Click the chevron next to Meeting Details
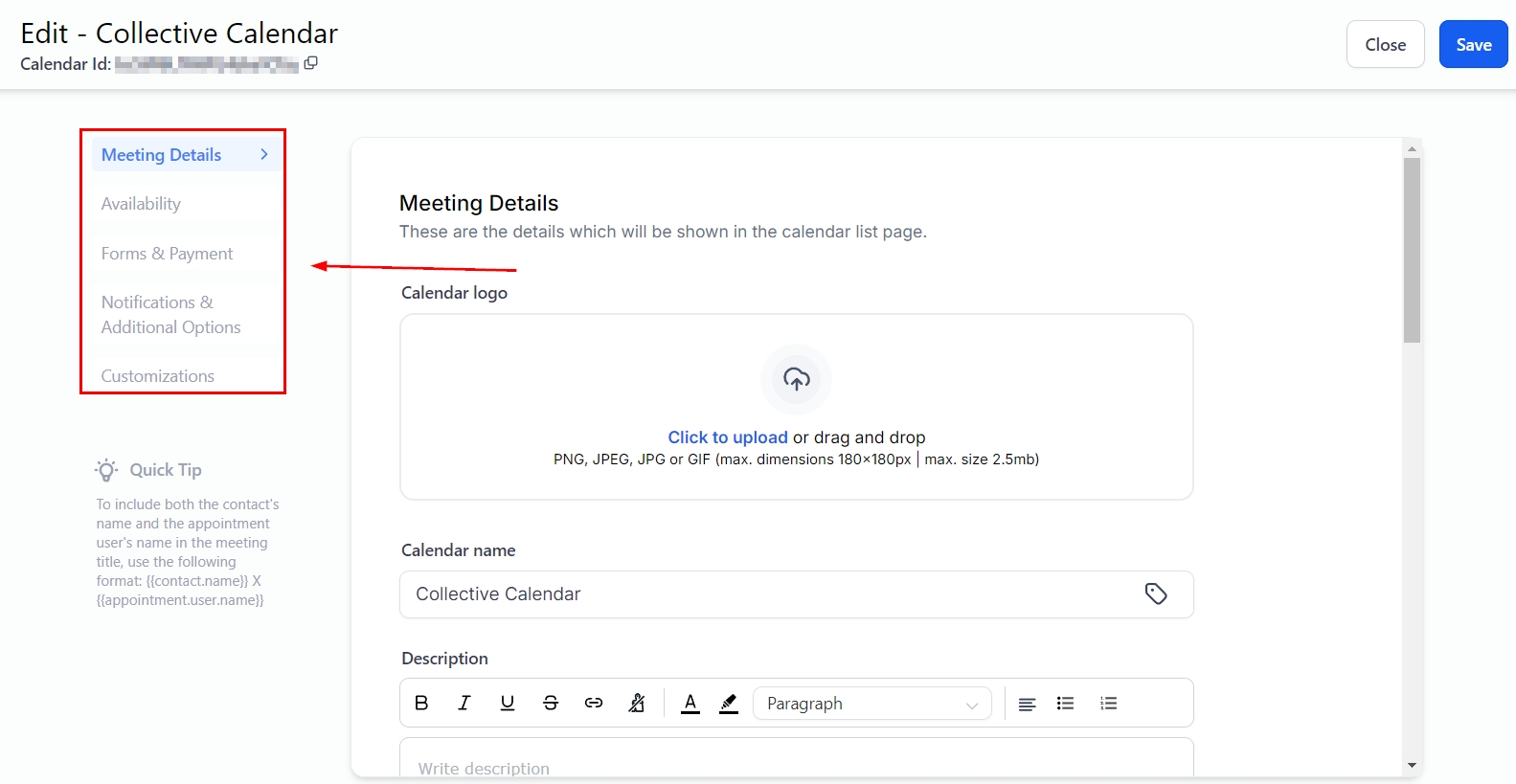Screen dimensions: 1516x784 (x=264, y=154)
